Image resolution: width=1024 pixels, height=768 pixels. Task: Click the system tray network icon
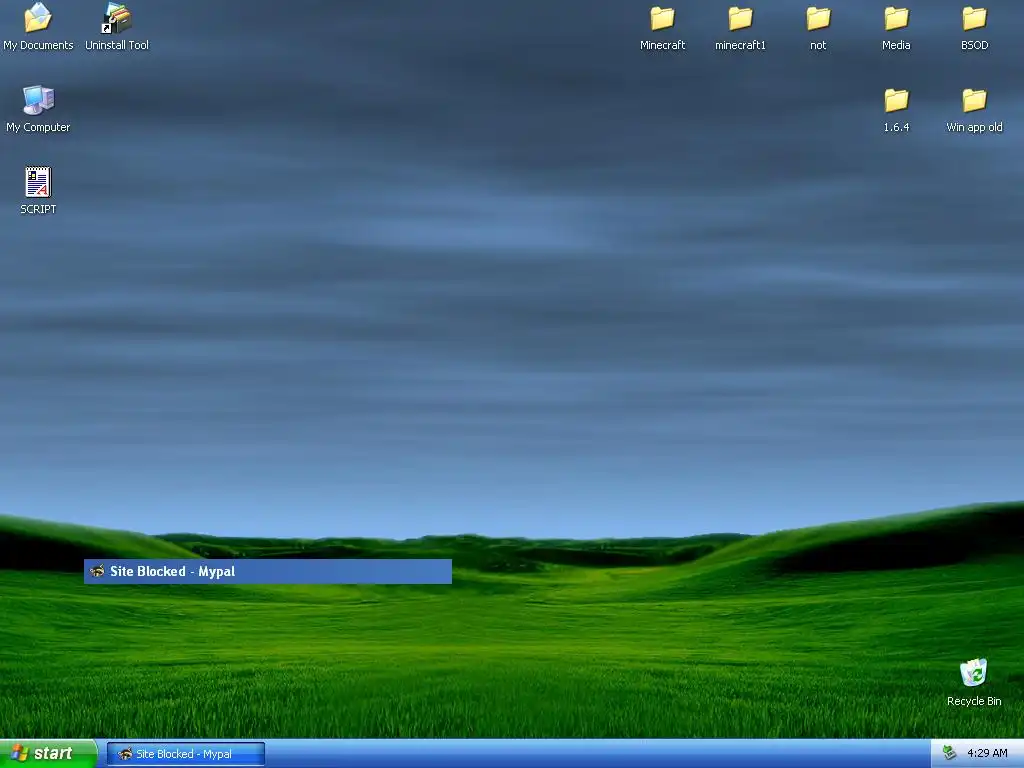point(950,753)
